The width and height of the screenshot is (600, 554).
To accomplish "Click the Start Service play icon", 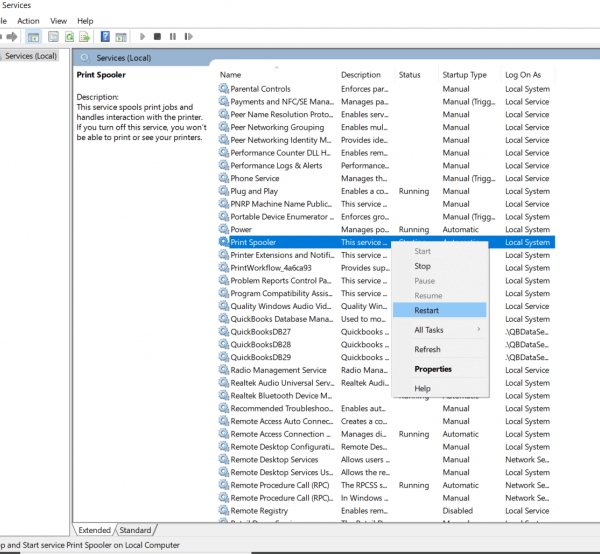I will [x=142, y=37].
